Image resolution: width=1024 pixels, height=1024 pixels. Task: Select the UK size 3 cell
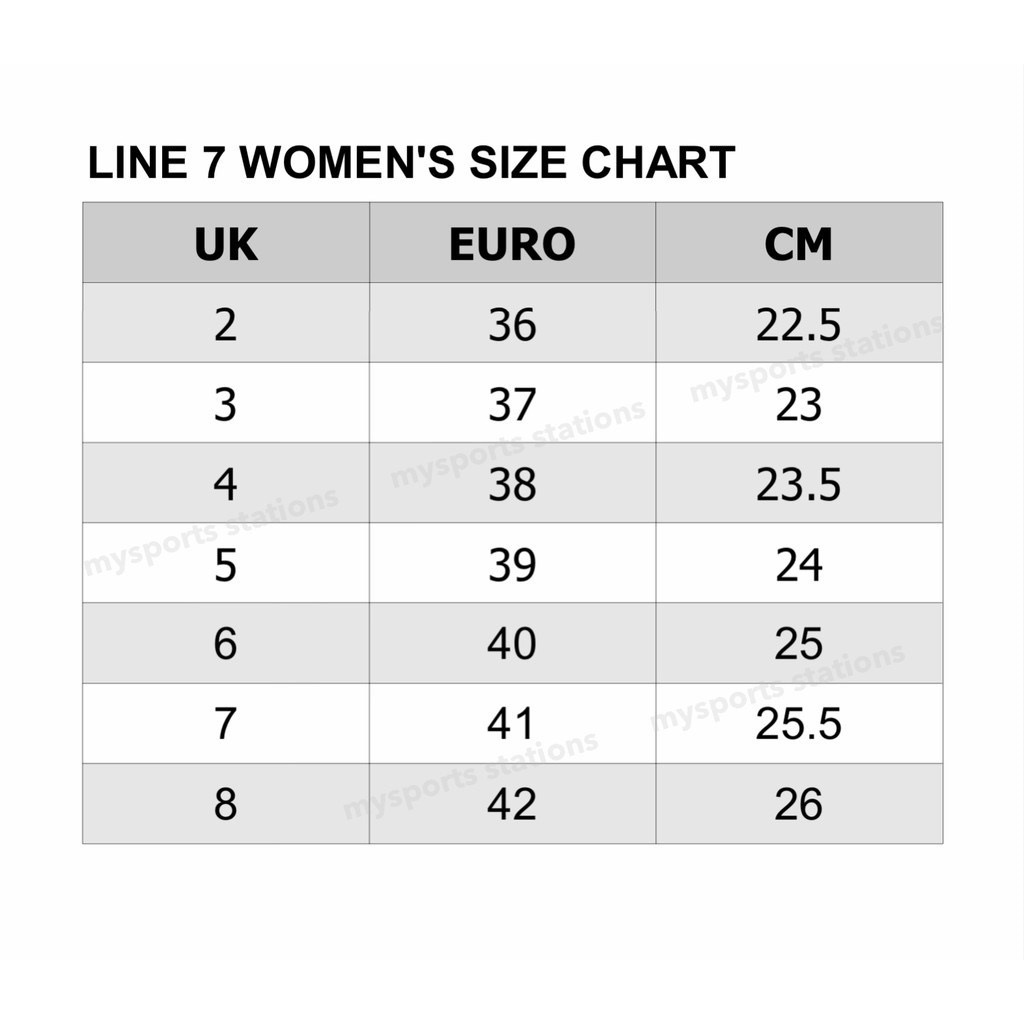tap(226, 404)
